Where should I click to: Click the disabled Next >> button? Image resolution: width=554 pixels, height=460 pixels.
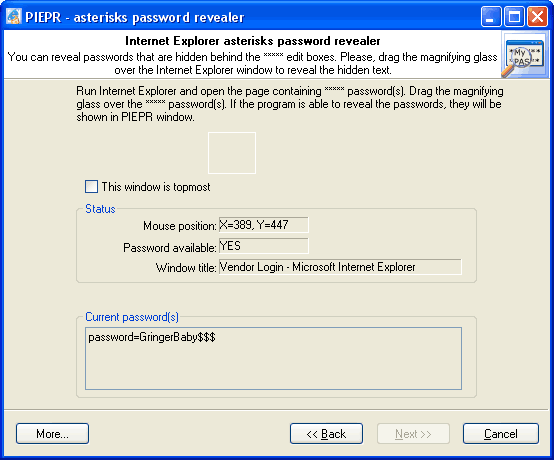click(413, 434)
